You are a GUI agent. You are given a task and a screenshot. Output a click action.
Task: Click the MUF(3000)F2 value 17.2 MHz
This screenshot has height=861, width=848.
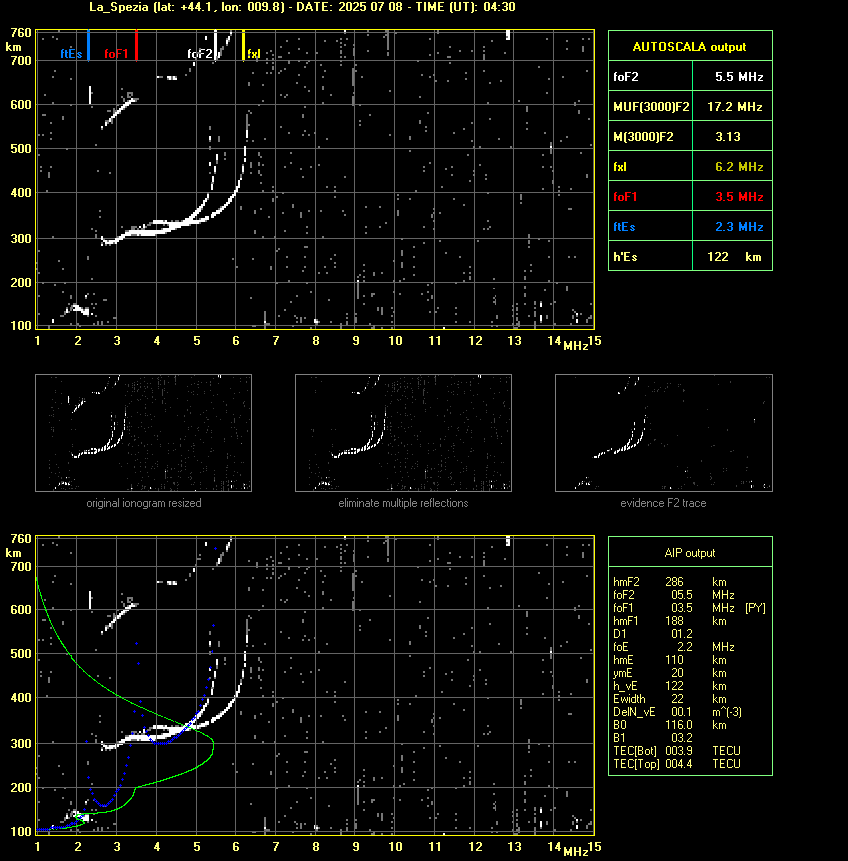(x=735, y=107)
